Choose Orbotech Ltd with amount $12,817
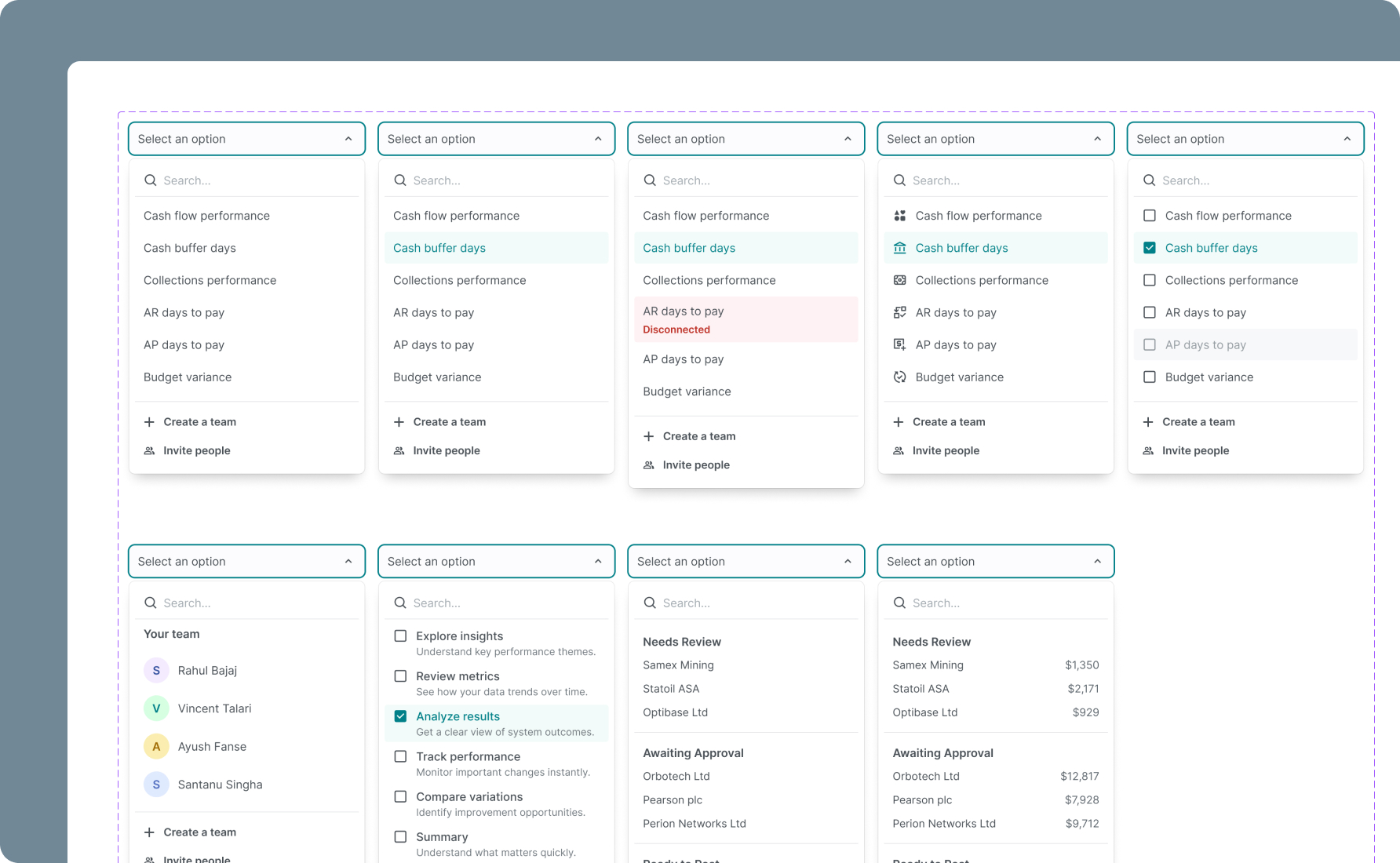Image resolution: width=1400 pixels, height=863 pixels. coord(995,777)
